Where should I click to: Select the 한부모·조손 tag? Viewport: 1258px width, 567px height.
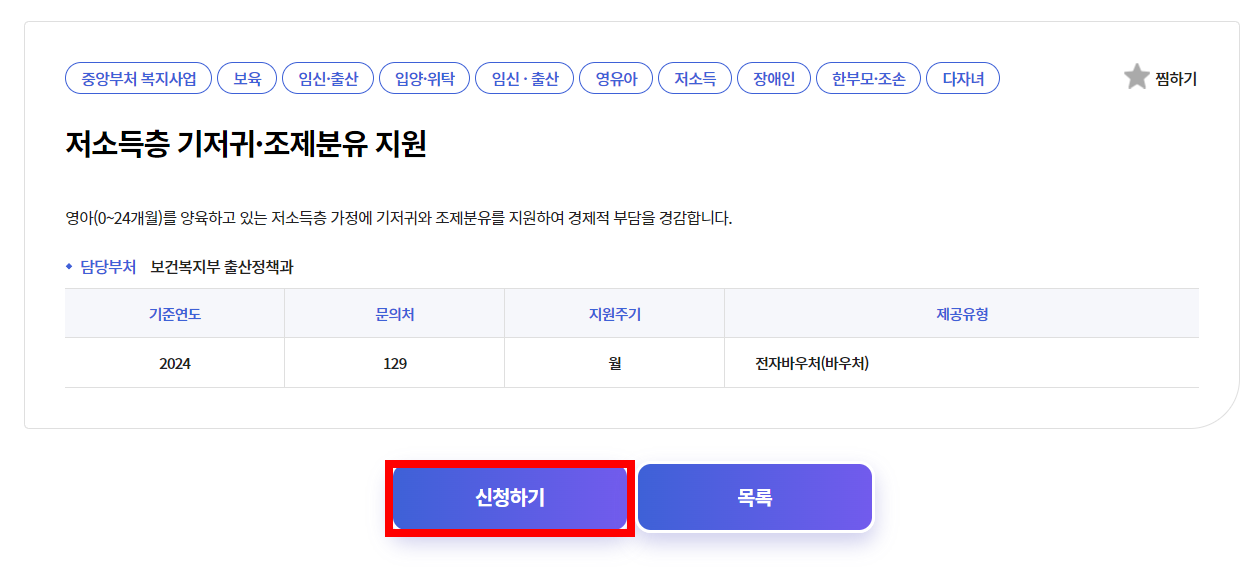coord(869,79)
